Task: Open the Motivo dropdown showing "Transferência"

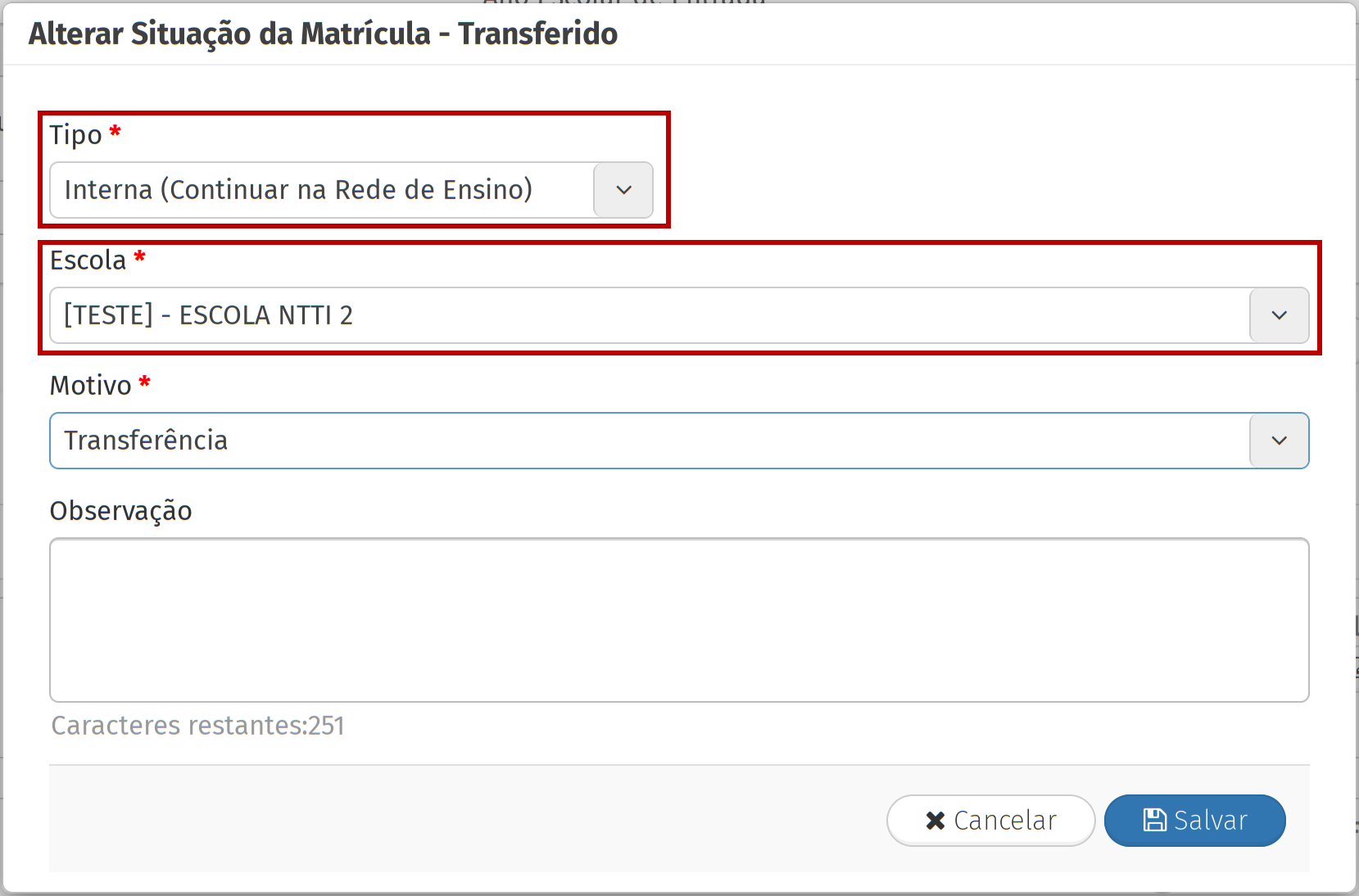Action: [649, 441]
